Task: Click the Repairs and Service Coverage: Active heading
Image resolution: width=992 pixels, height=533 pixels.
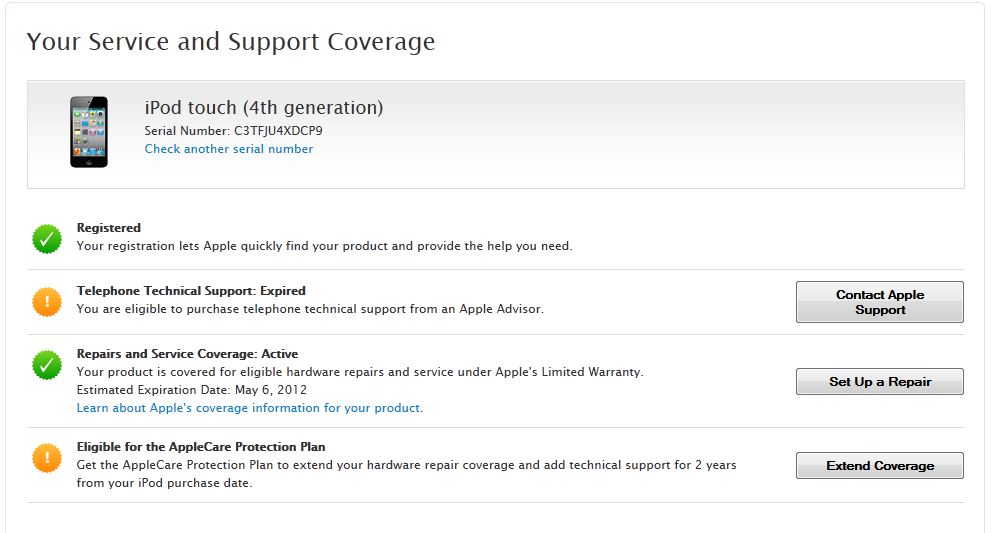Action: coord(187,354)
